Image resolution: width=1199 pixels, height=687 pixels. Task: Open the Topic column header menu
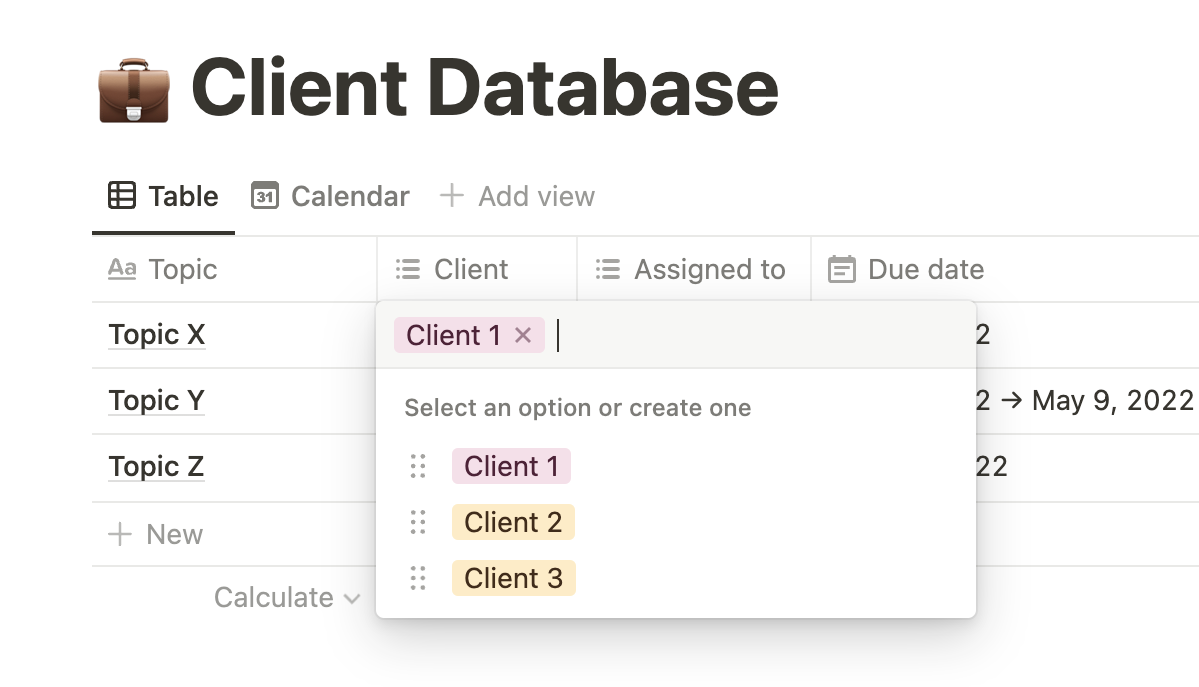(163, 269)
